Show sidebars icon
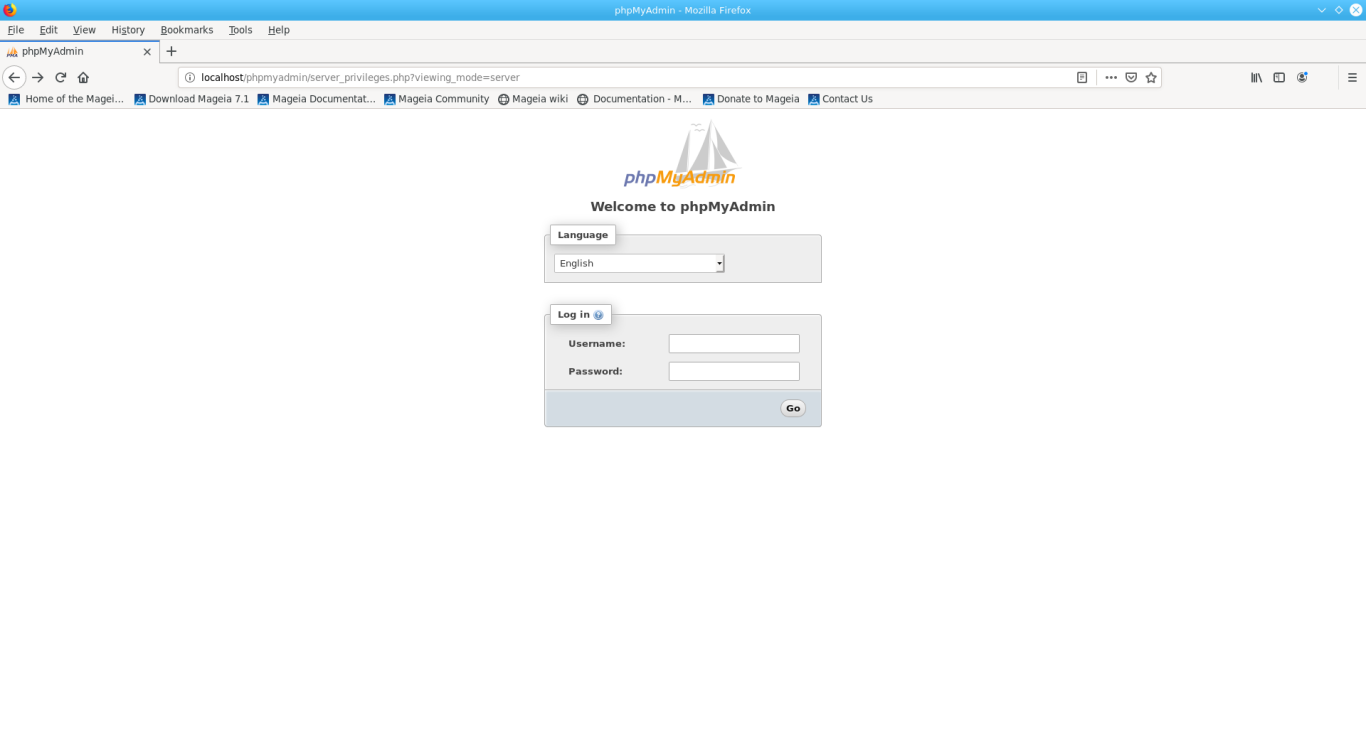The height and width of the screenshot is (742, 1366). tap(1279, 77)
